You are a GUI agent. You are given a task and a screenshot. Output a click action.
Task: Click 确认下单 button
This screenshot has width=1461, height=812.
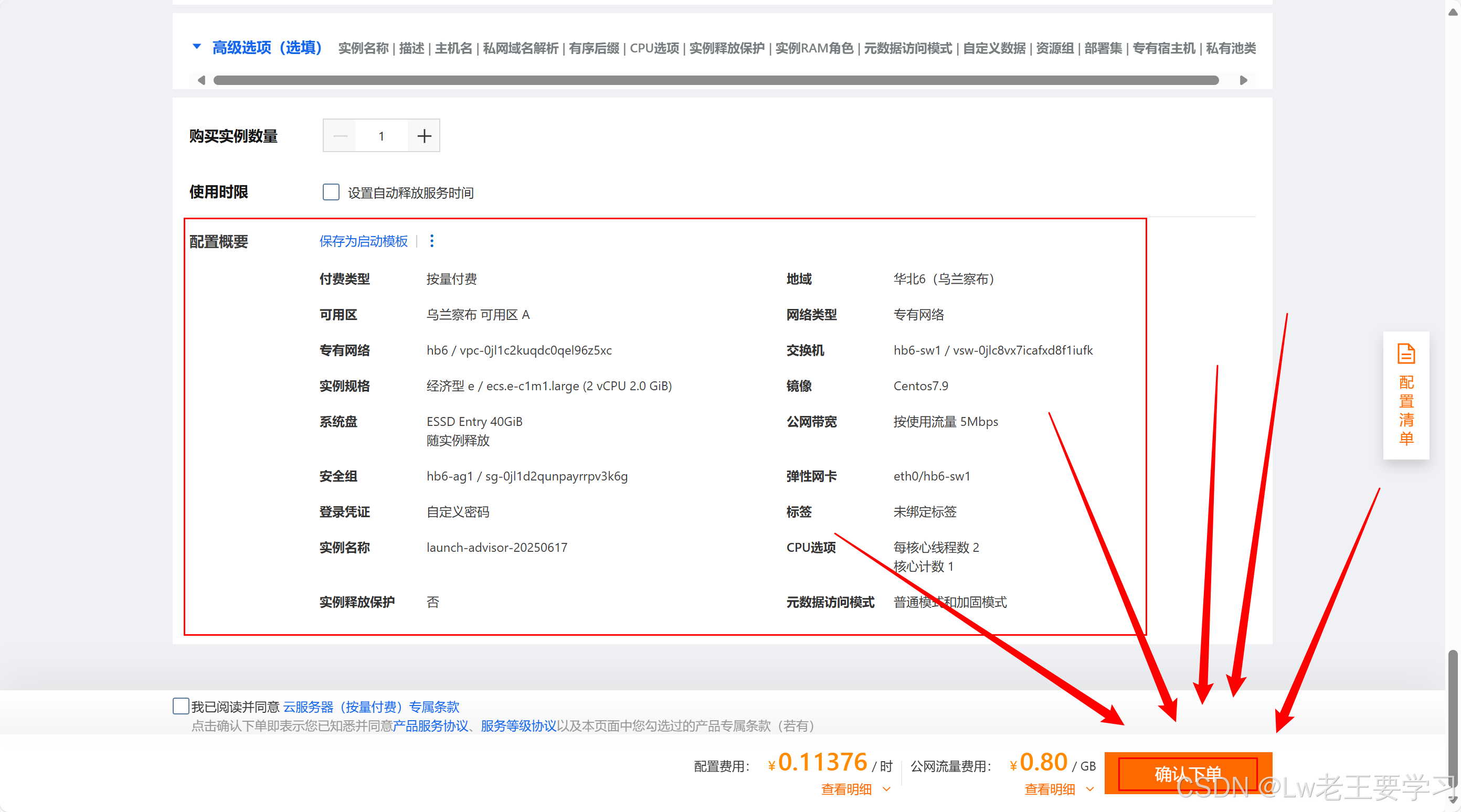tap(1188, 773)
